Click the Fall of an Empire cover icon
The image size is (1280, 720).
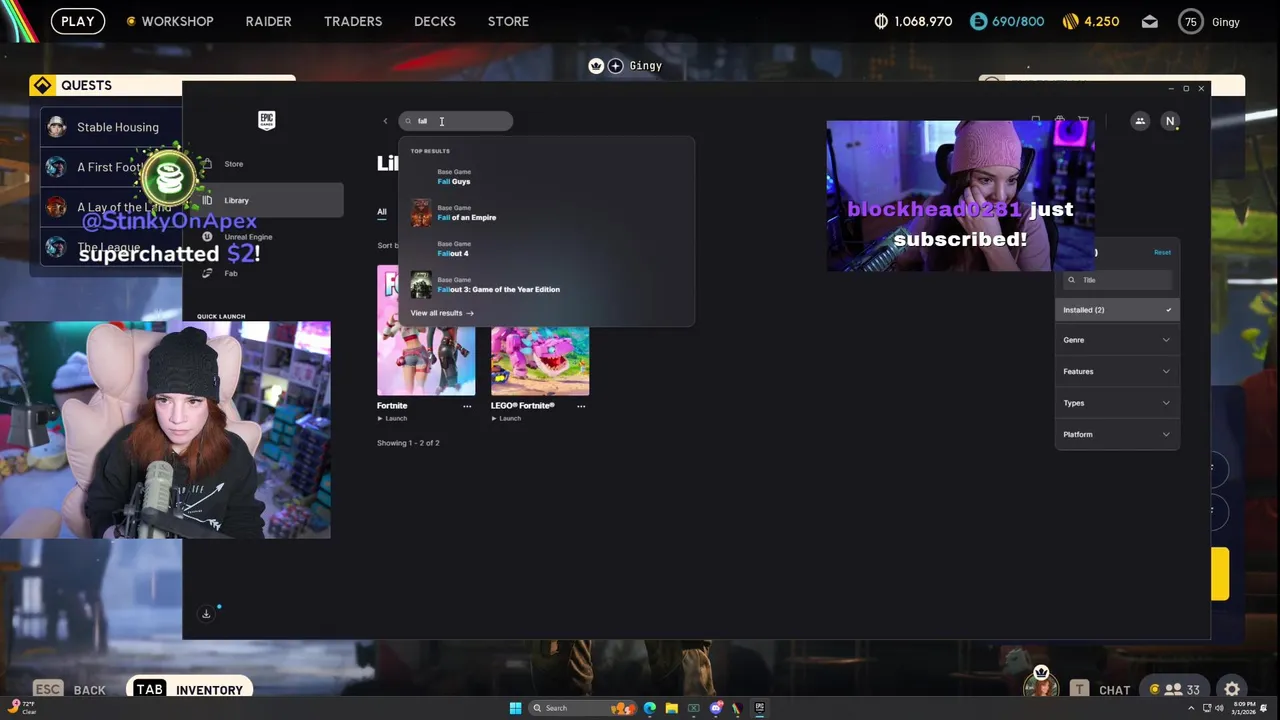(x=421, y=213)
